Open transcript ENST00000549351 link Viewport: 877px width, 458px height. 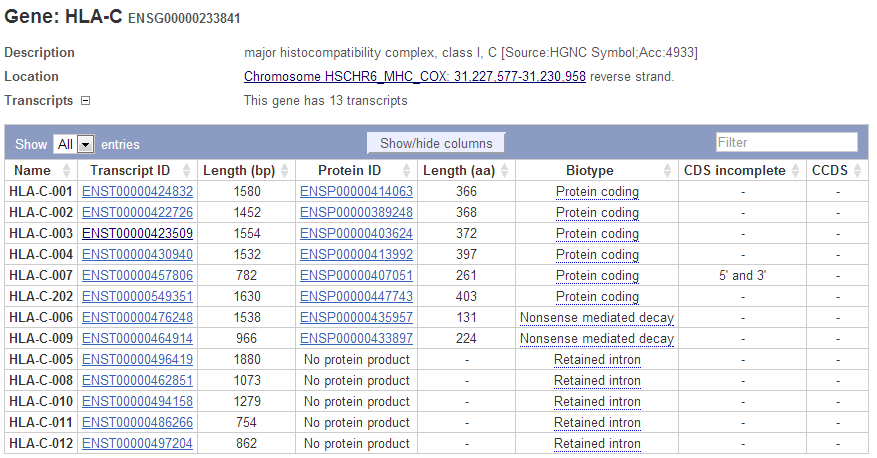pos(137,296)
